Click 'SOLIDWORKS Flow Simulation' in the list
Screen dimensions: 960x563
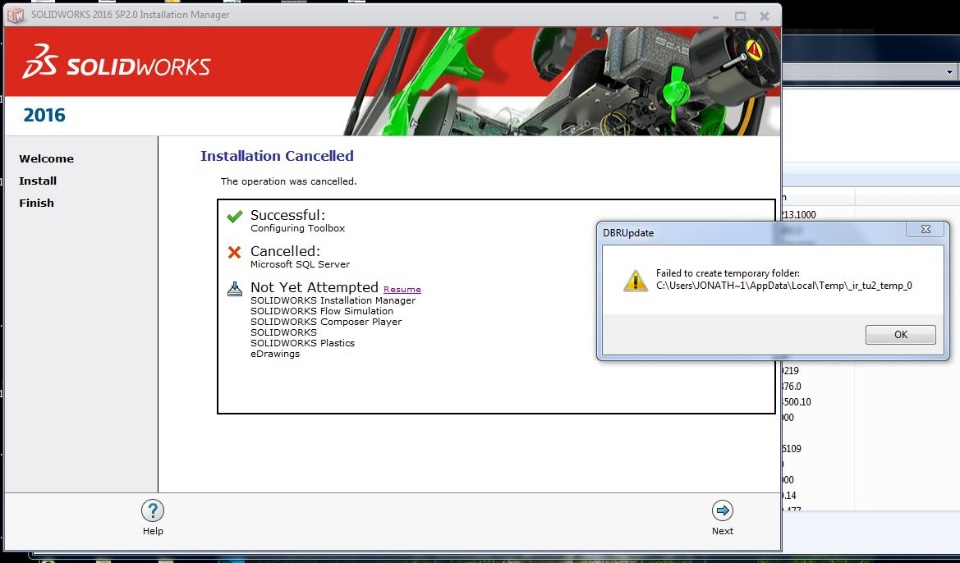(x=321, y=311)
